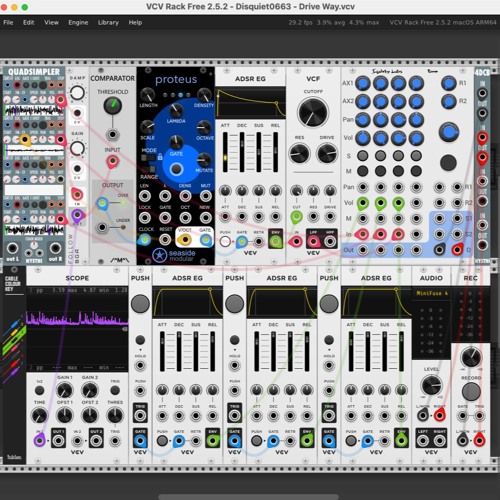Click the Comparator OVER output jack
Image resolution: width=500 pixels, height=500 pixels.
tap(102, 203)
